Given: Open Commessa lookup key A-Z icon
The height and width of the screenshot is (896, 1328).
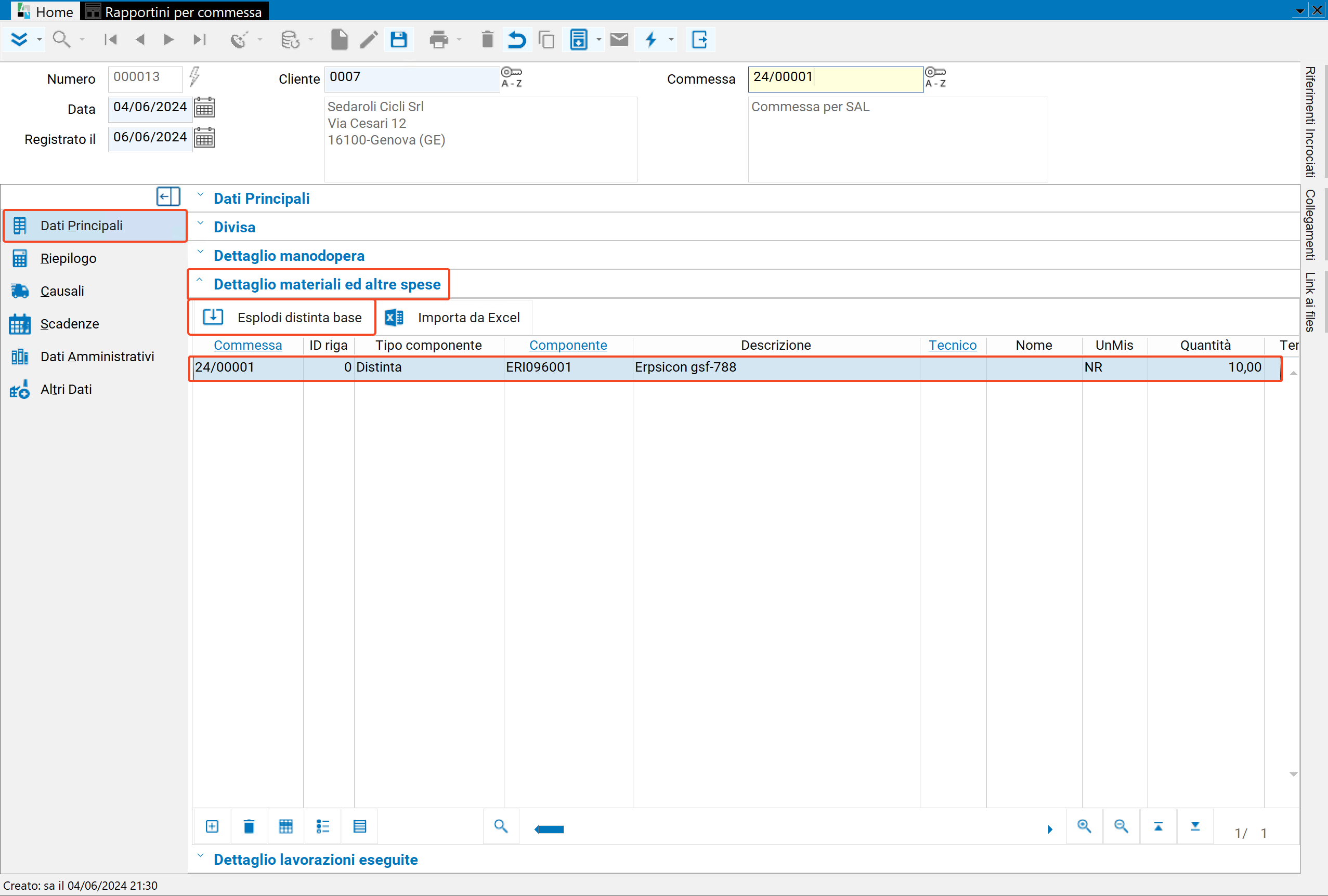Looking at the screenshot, I should point(935,77).
